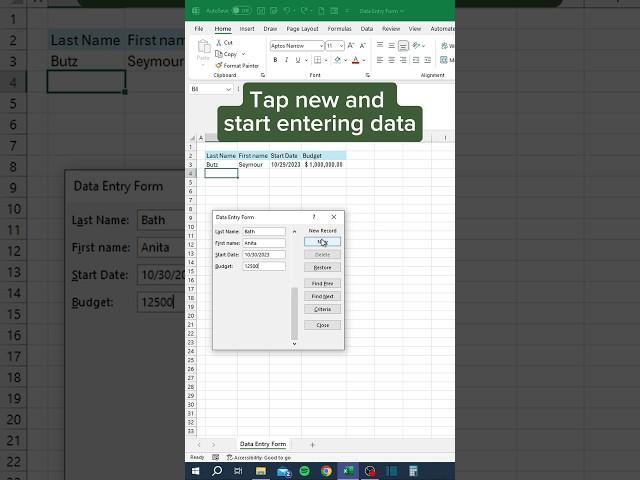Click the Redo arrow in the title bar

tap(304, 11)
